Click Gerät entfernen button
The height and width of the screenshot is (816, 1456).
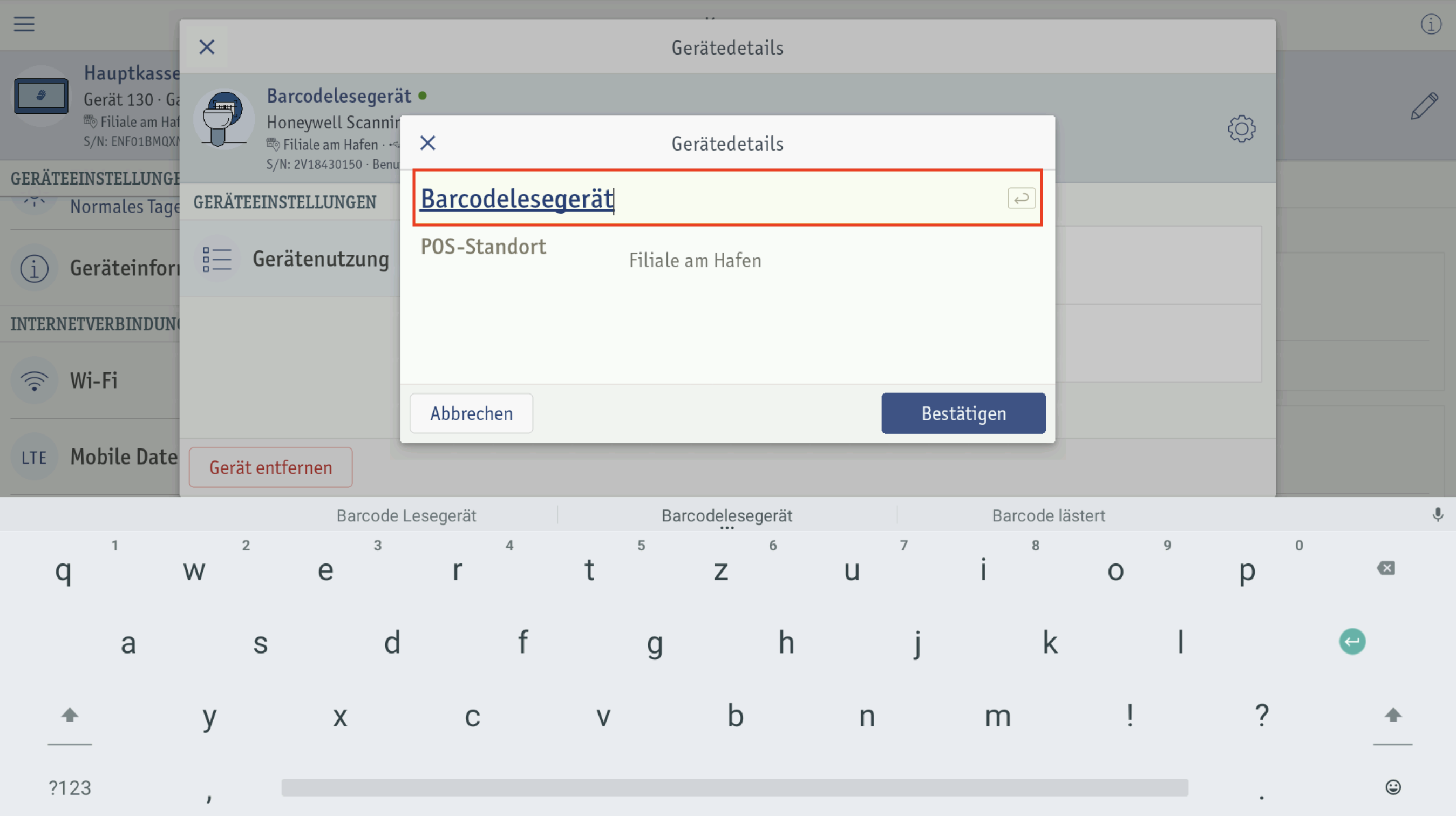point(271,467)
